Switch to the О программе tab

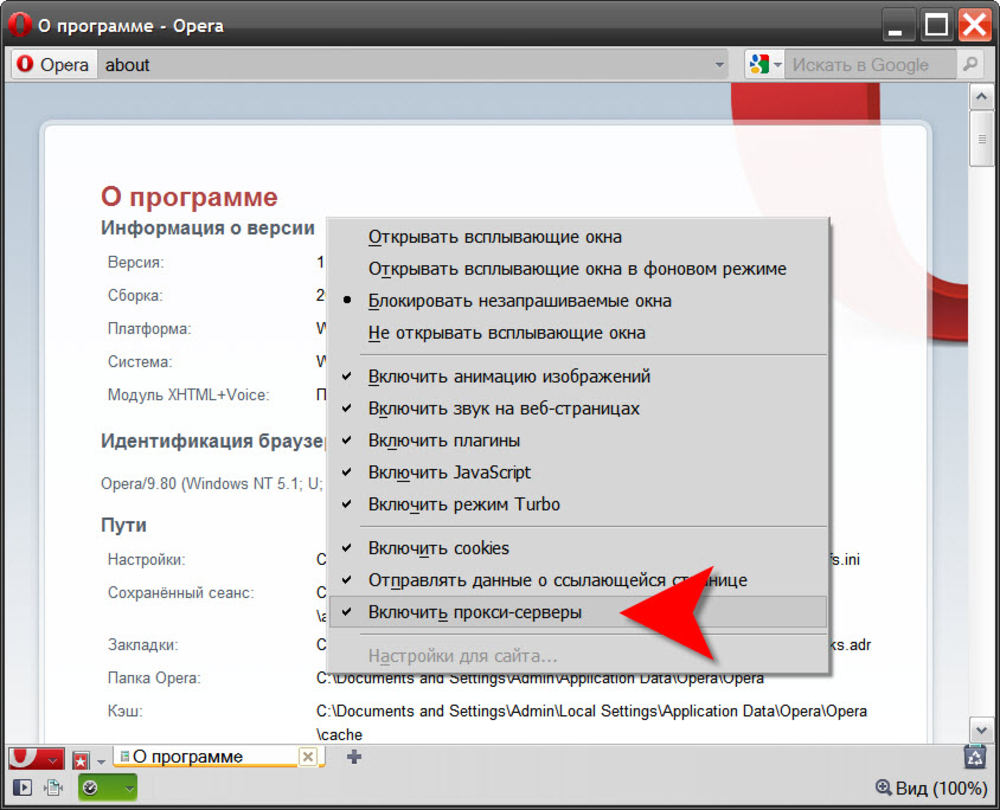pyautogui.click(x=218, y=756)
